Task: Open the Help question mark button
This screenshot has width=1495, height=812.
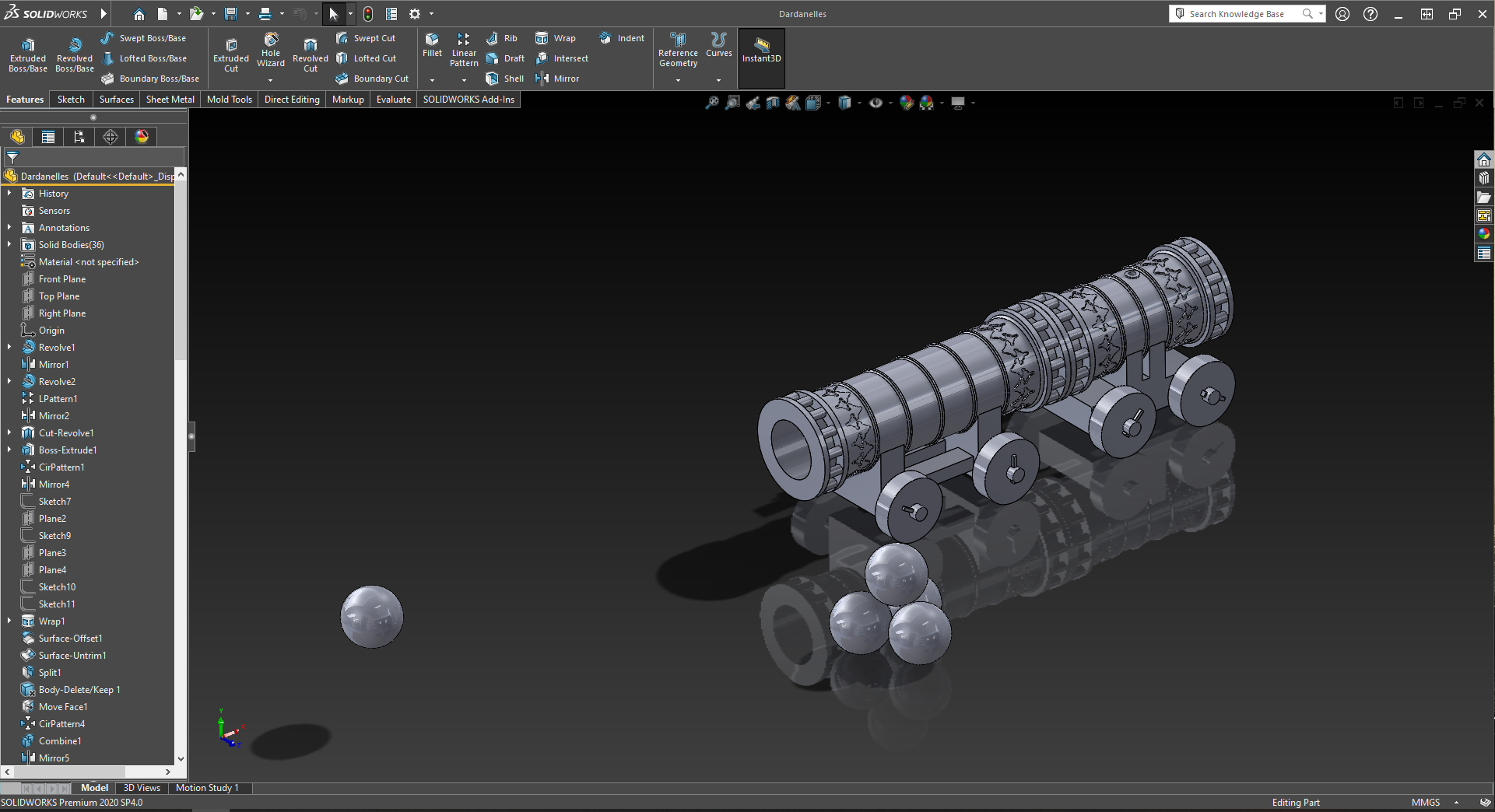Action: click(x=1370, y=14)
